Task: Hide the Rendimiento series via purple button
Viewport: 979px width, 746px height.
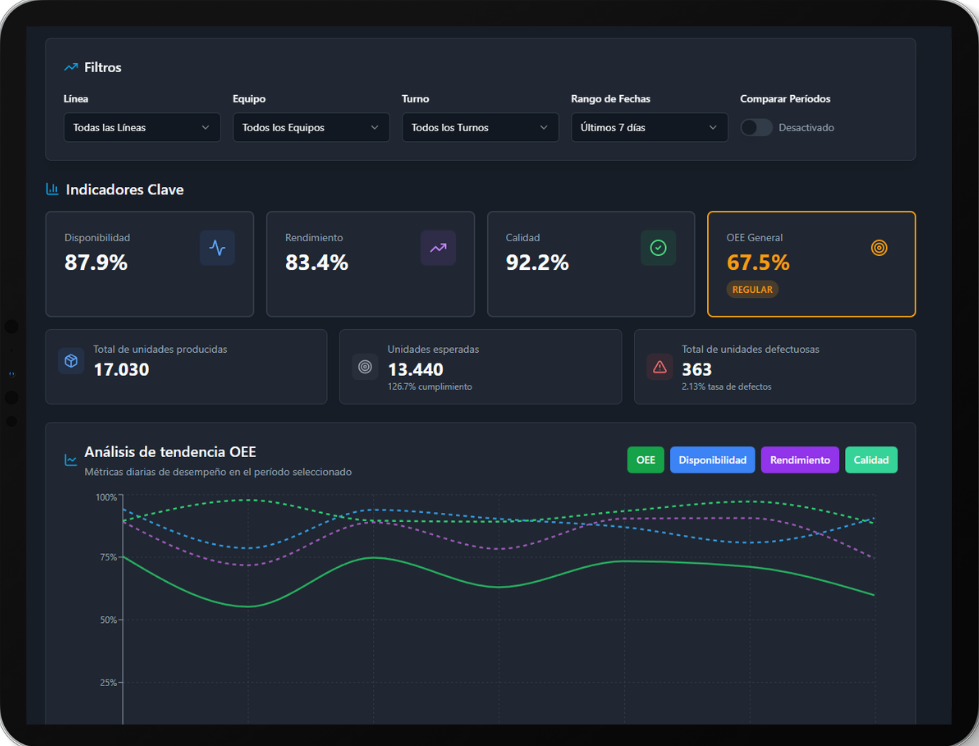Action: coord(799,460)
